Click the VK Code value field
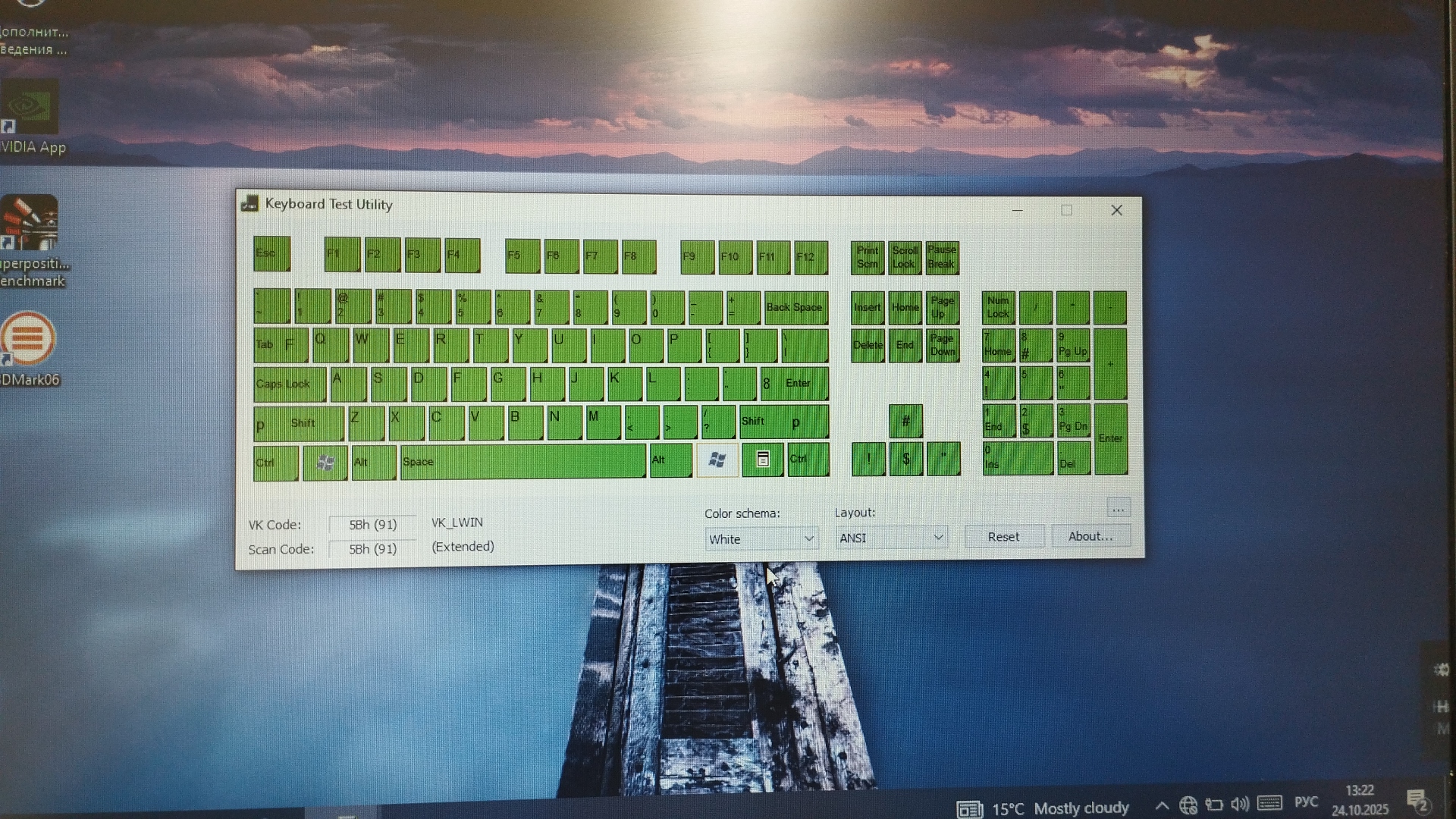This screenshot has width=1456, height=819. [x=372, y=525]
